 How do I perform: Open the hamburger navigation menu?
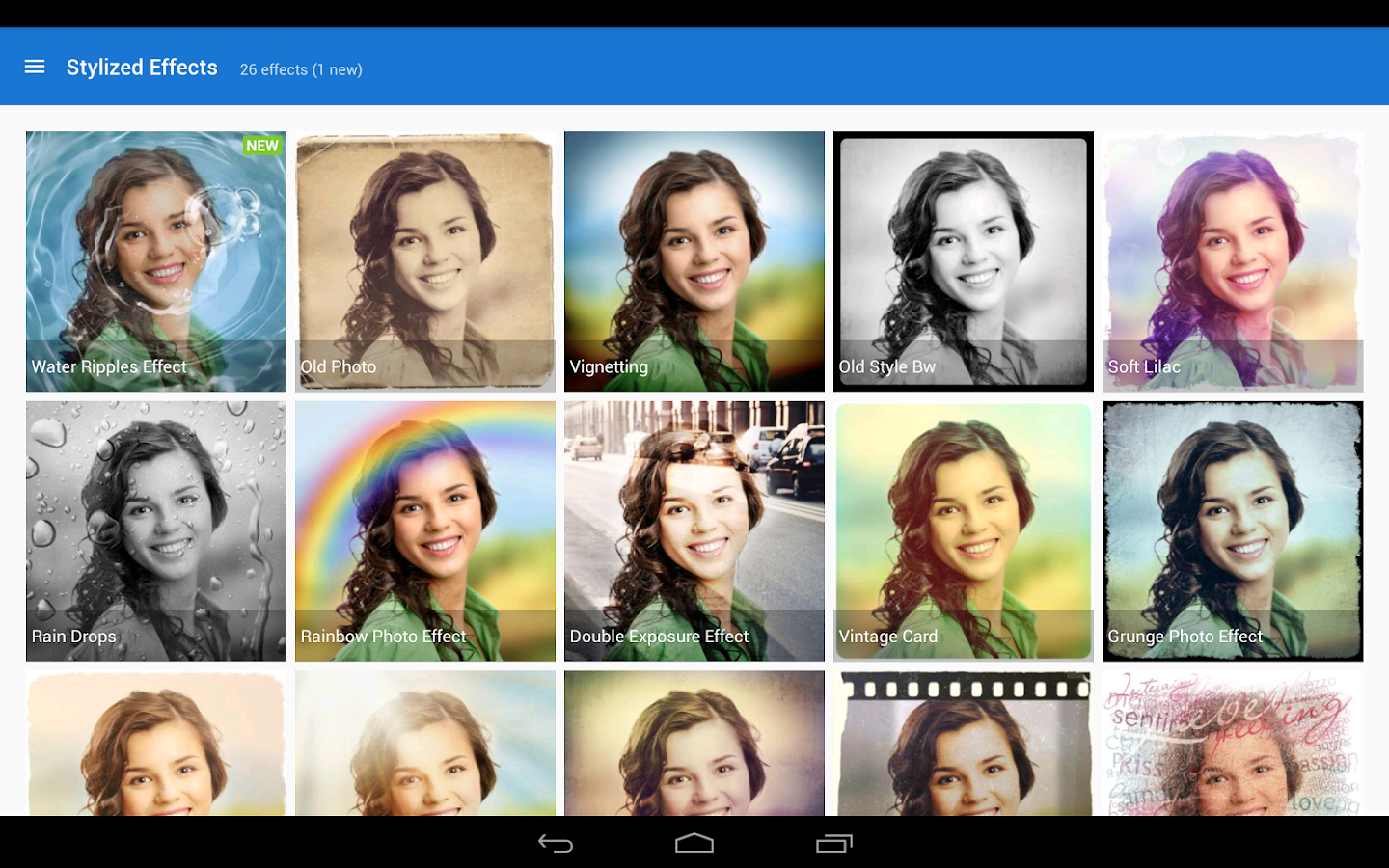click(35, 67)
